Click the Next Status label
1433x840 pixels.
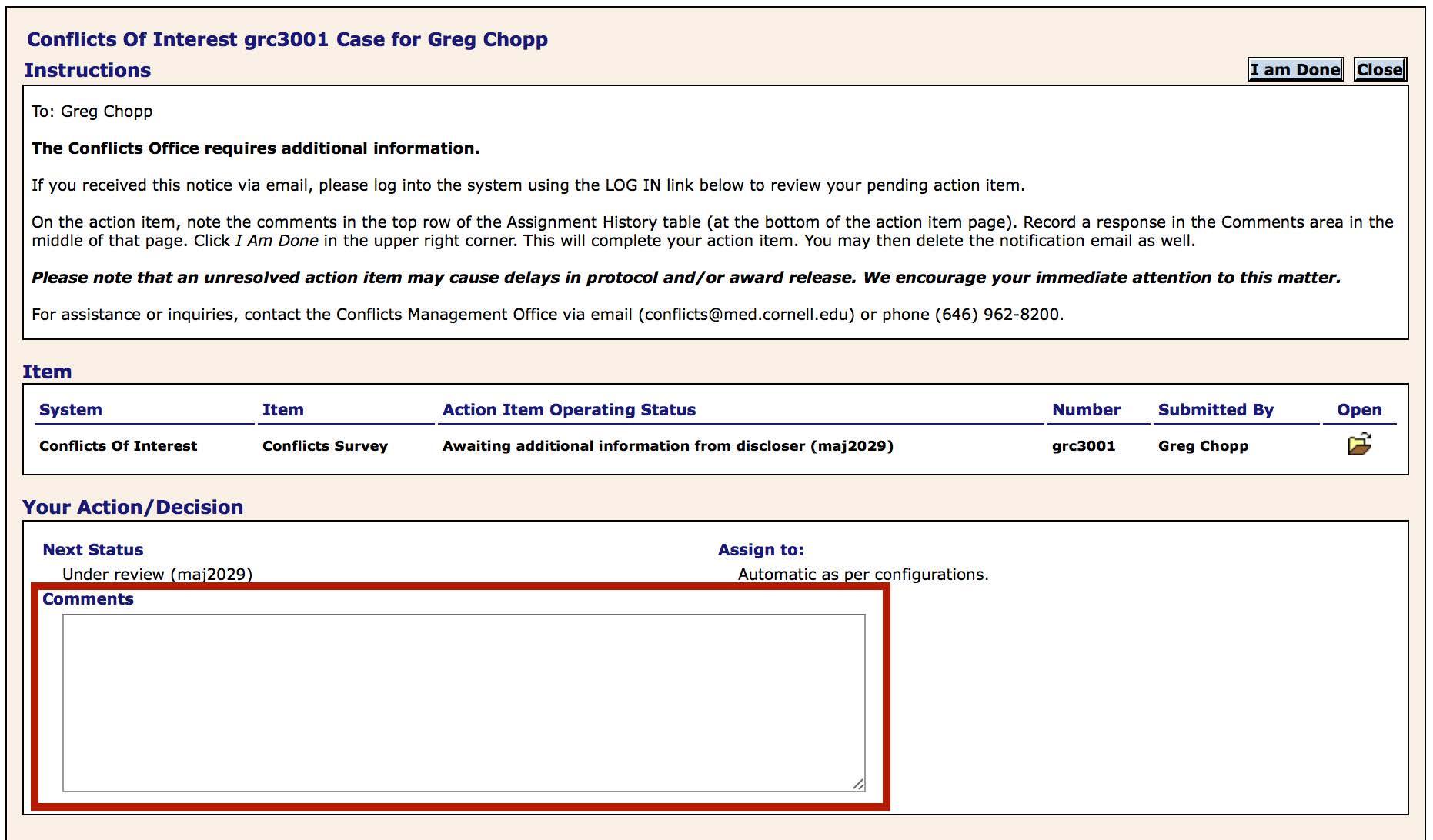click(x=93, y=550)
